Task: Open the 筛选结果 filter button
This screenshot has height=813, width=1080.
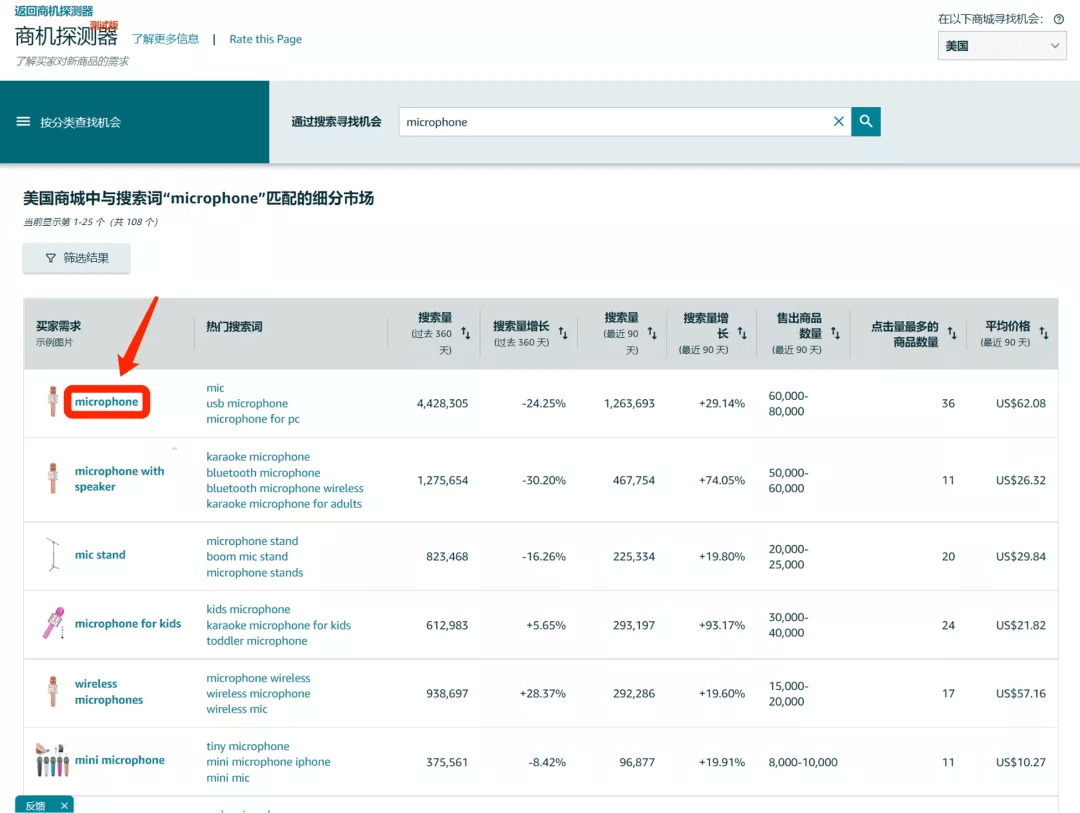Action: click(x=77, y=258)
